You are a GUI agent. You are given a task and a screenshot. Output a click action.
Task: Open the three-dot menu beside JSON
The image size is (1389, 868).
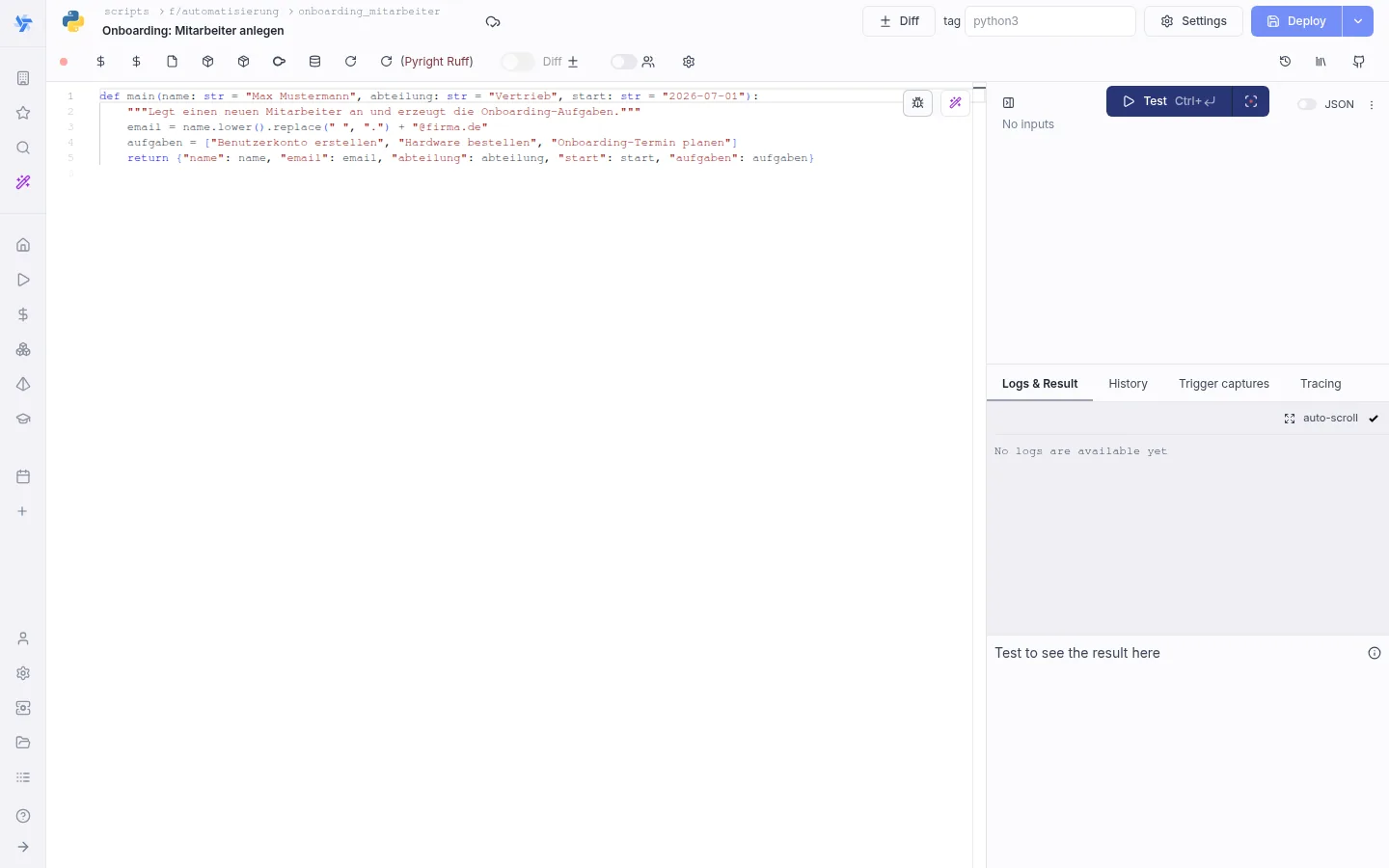pyautogui.click(x=1372, y=104)
